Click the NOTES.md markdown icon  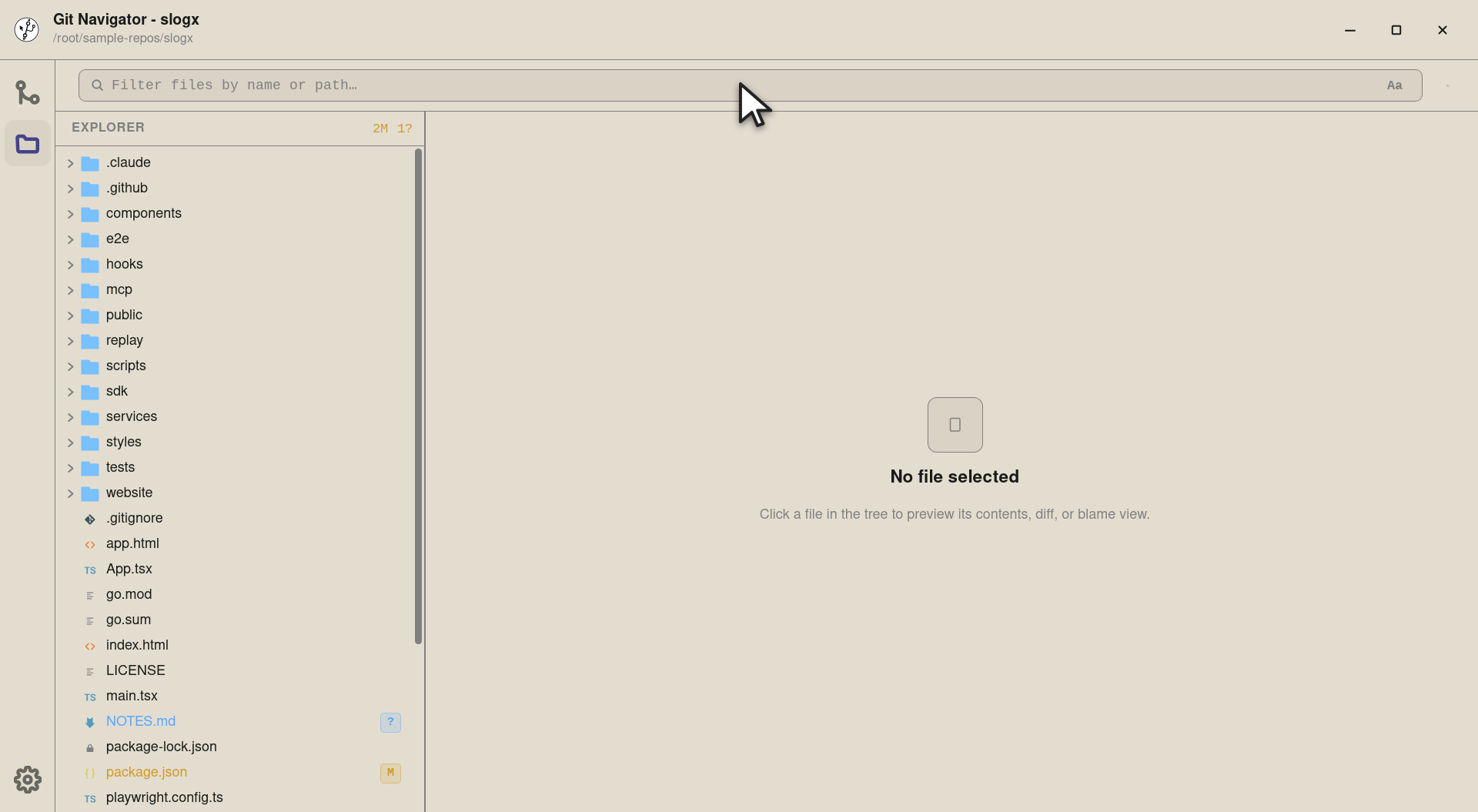click(90, 722)
